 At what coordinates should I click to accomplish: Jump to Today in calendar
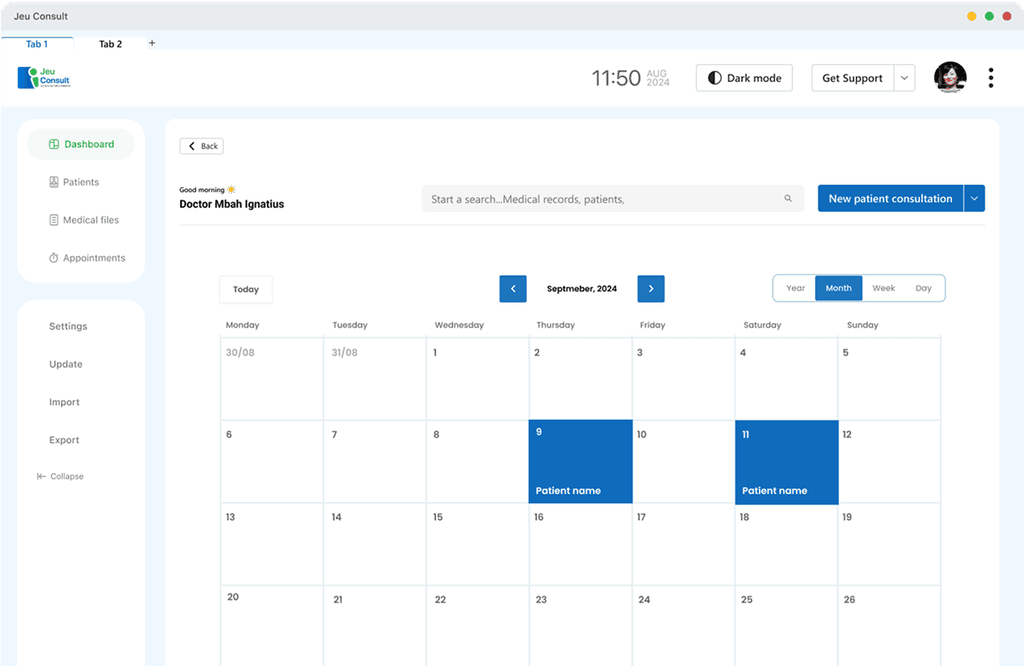point(246,289)
